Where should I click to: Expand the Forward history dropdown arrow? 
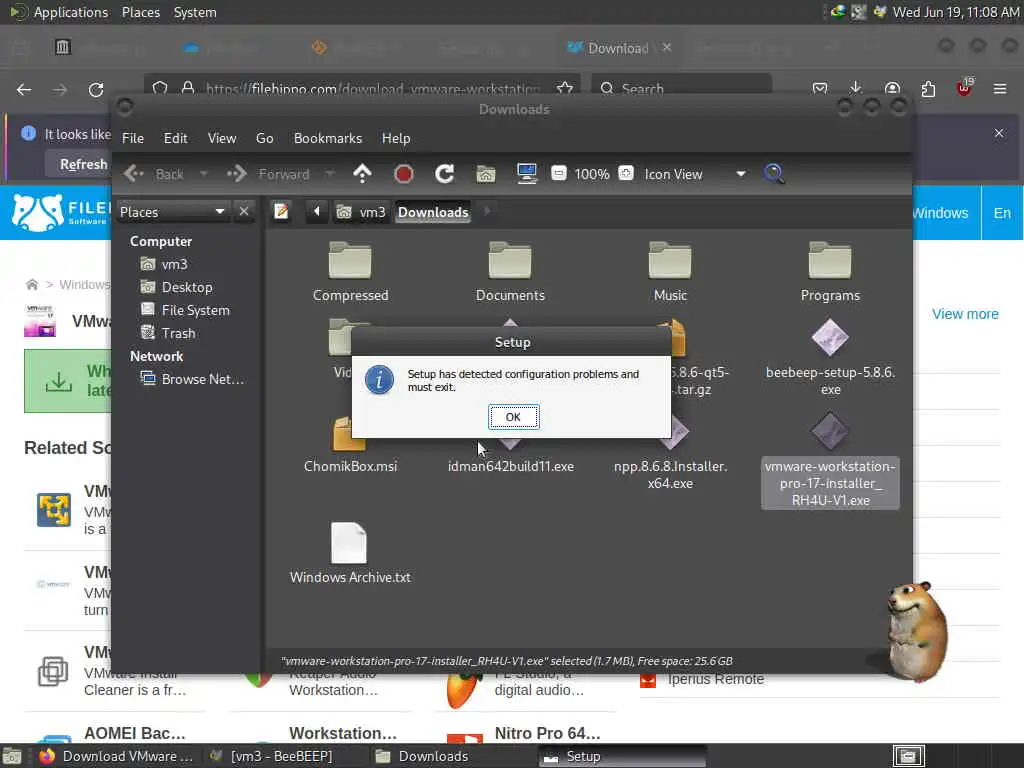pos(330,174)
